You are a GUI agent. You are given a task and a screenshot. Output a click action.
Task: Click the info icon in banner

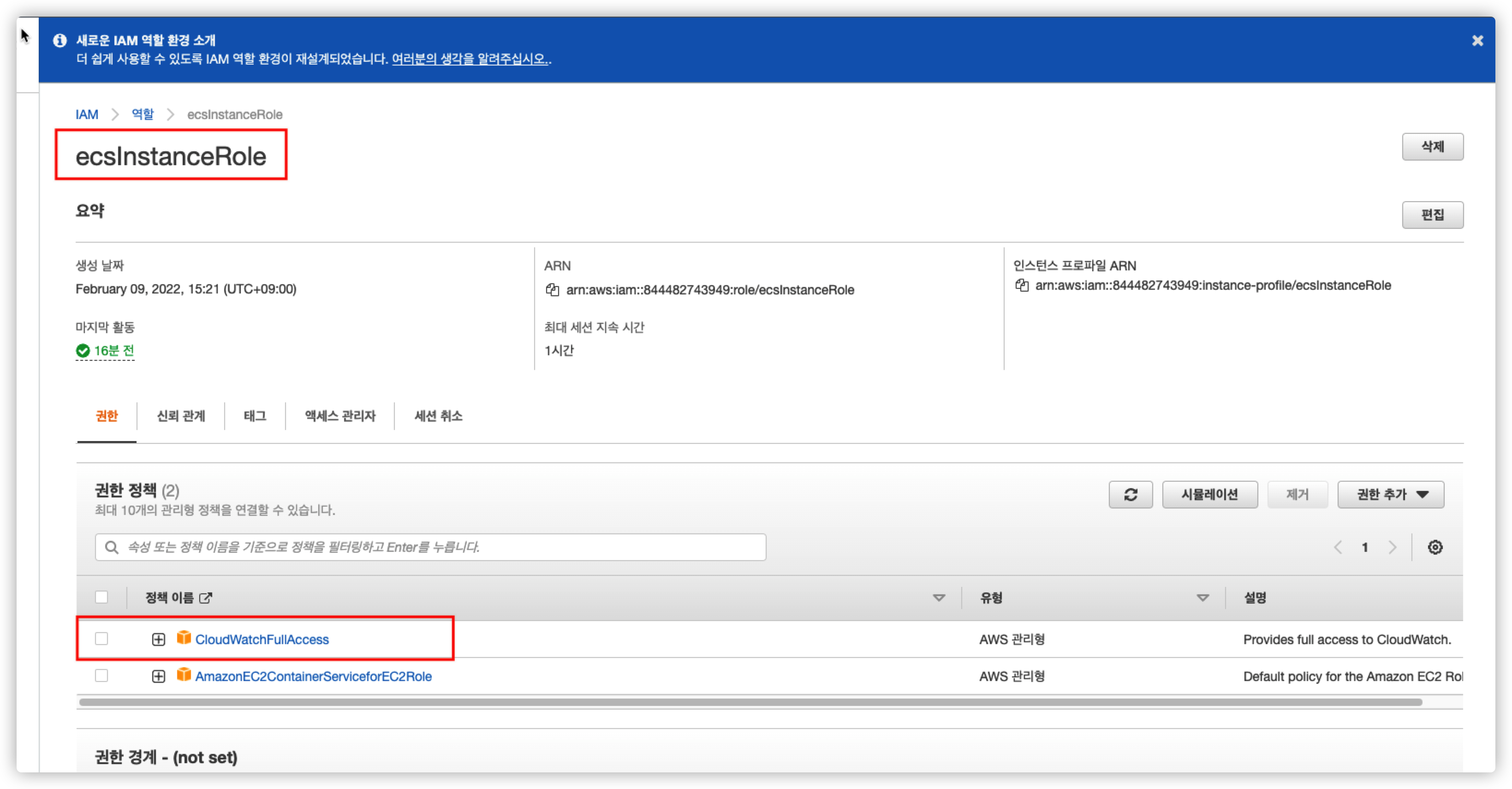[x=60, y=41]
